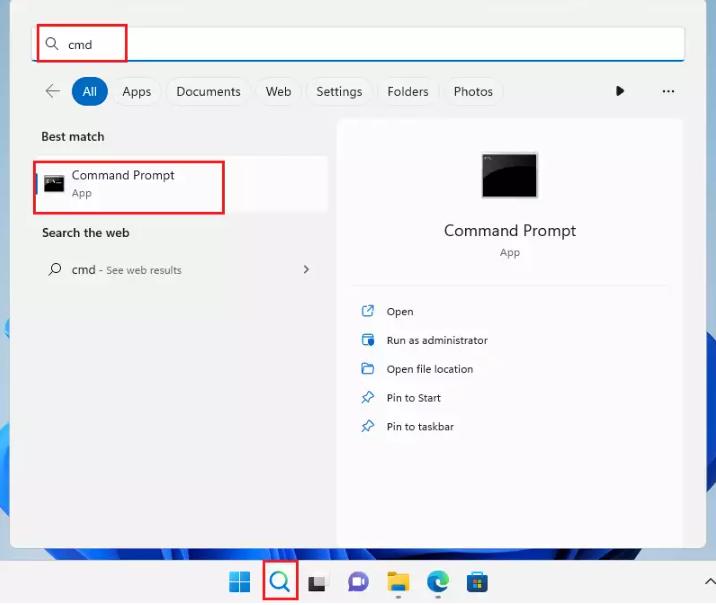Switch to the Photos filter tab
This screenshot has width=716, height=605.
pos(473,91)
